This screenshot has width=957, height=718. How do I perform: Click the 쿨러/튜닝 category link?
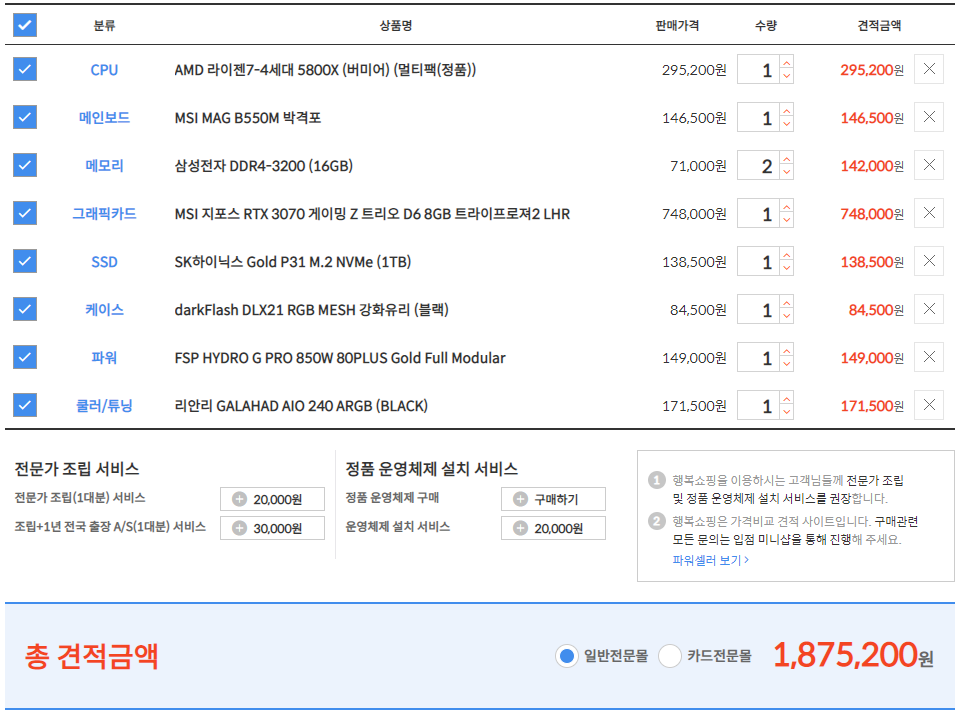tap(104, 406)
